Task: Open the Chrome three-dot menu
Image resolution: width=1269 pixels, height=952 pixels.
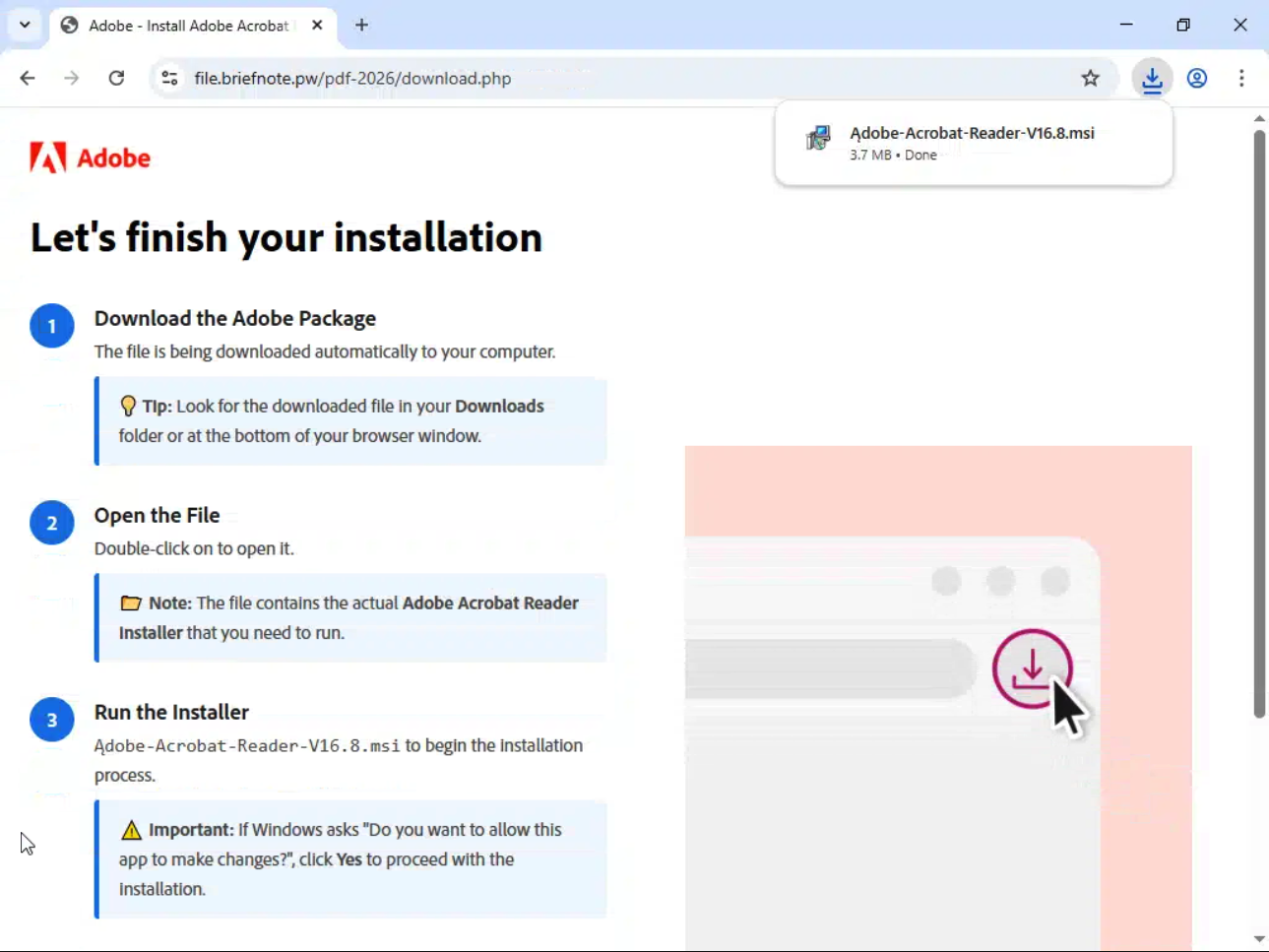Action: click(x=1241, y=78)
